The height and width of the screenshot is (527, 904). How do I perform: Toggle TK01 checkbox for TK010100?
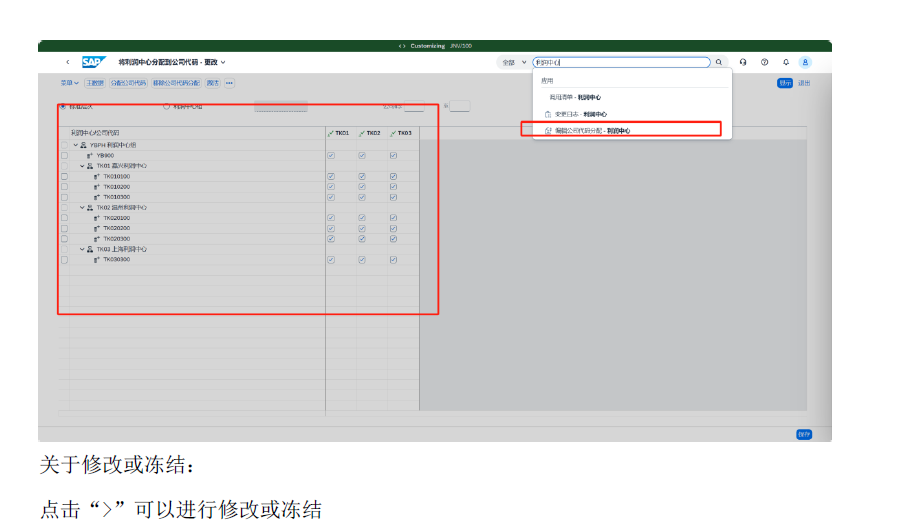click(x=331, y=177)
